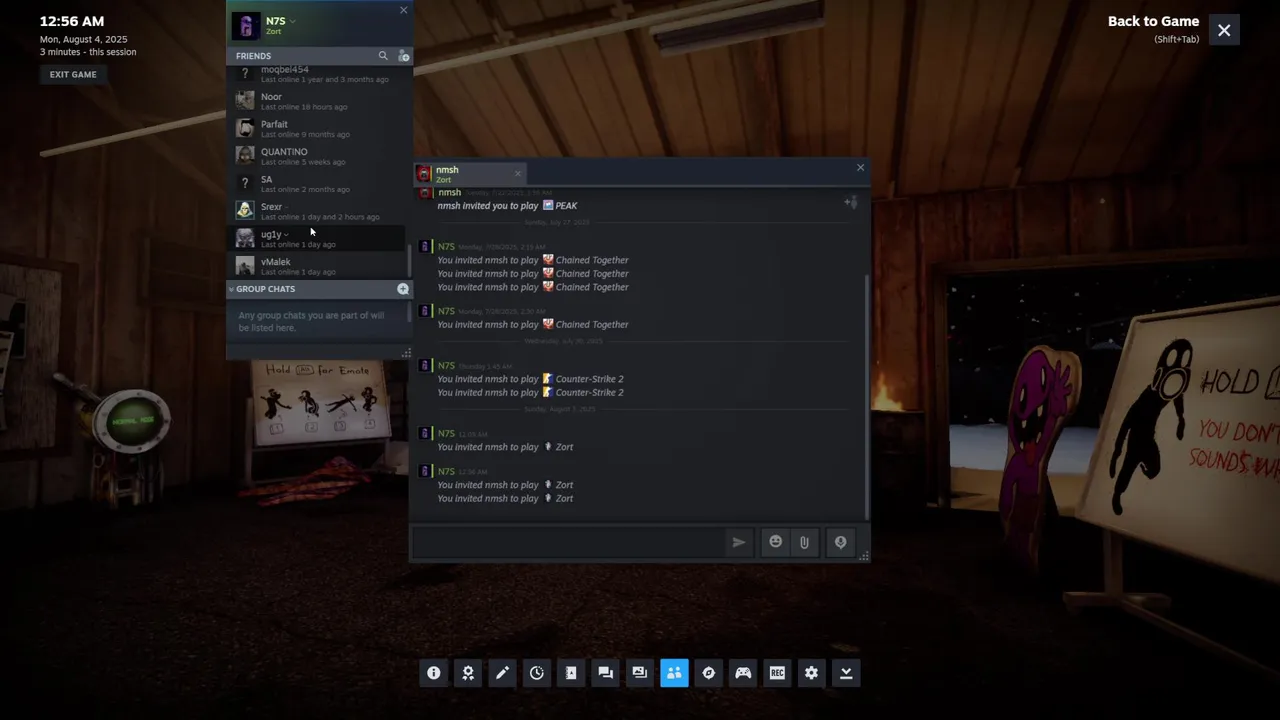This screenshot has width=1280, height=720.
Task: Click the download arrow icon in toolbar
Action: click(846, 673)
